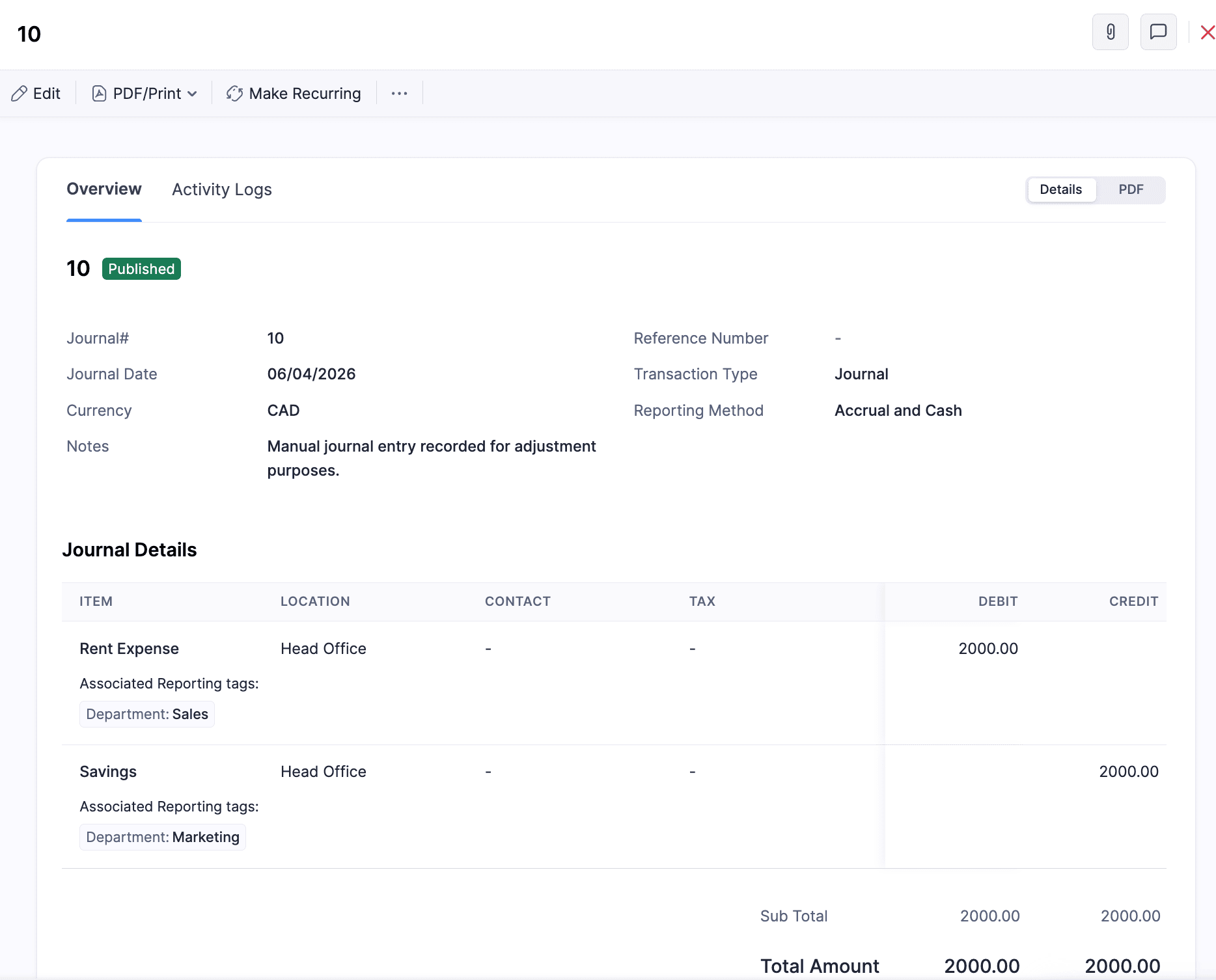Select the Edit pencil icon

coord(18,93)
